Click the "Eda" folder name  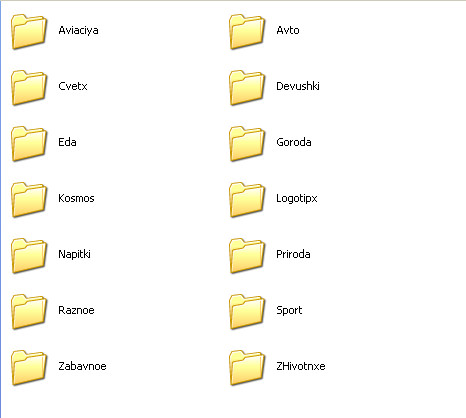pos(67,142)
